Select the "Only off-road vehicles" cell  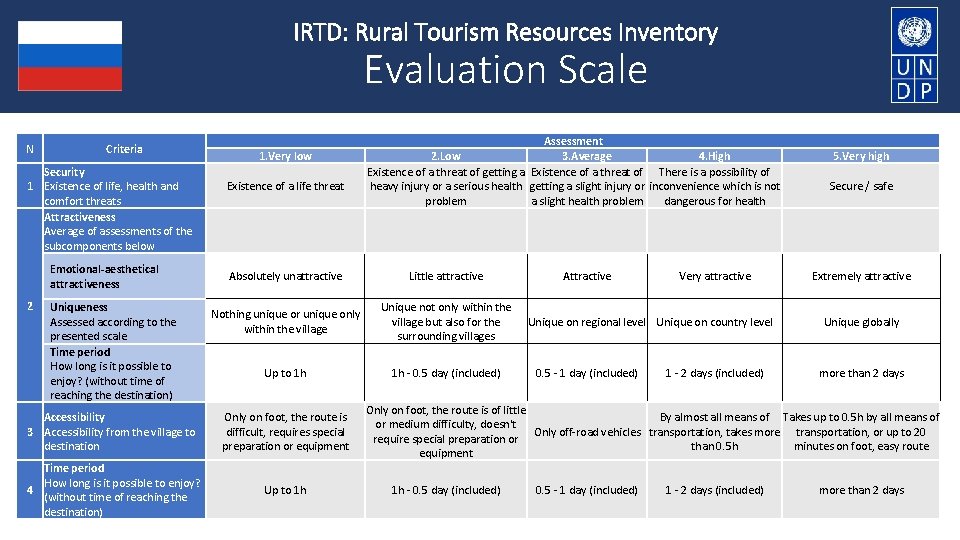click(x=587, y=432)
